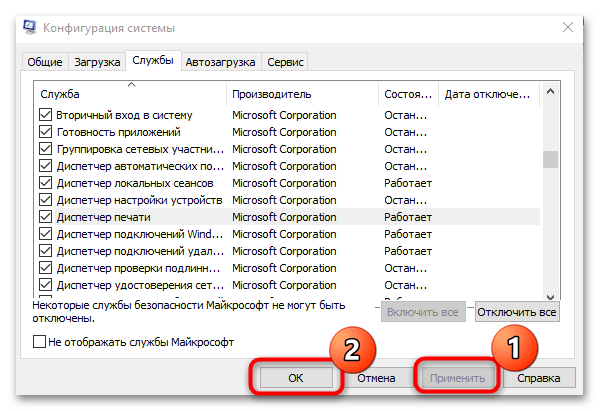The width and height of the screenshot is (600, 411).
Task: Click the Отключить все button
Action: pyautogui.click(x=517, y=312)
